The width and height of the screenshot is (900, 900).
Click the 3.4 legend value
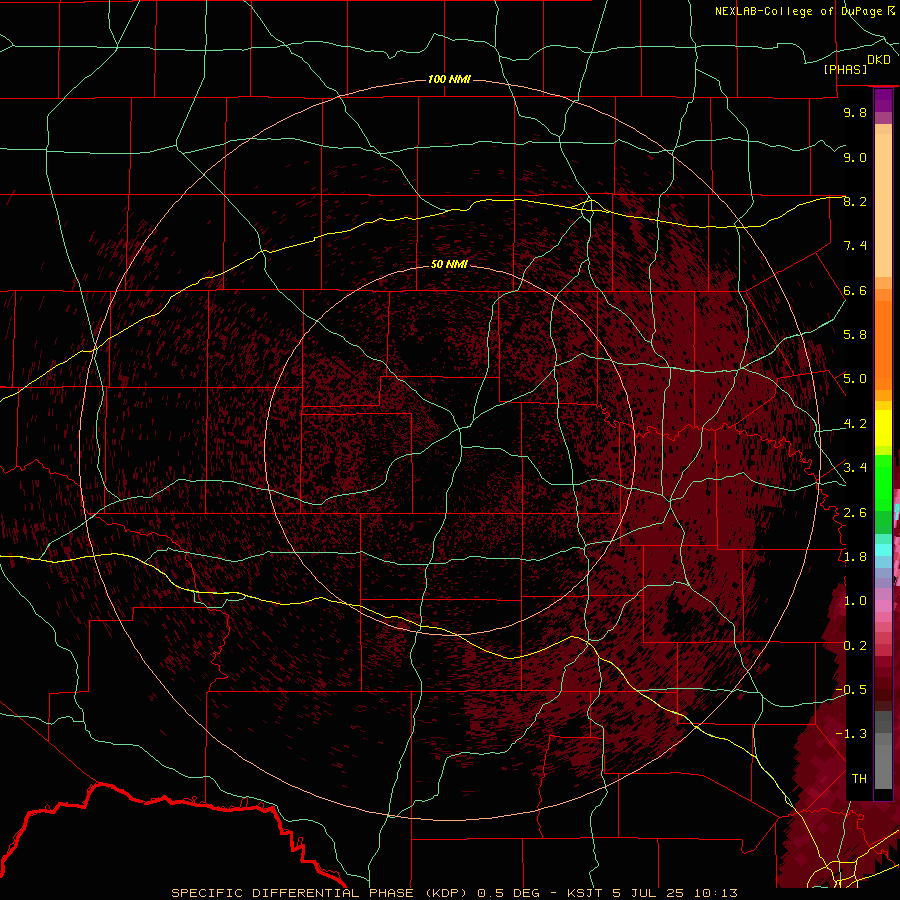[855, 468]
